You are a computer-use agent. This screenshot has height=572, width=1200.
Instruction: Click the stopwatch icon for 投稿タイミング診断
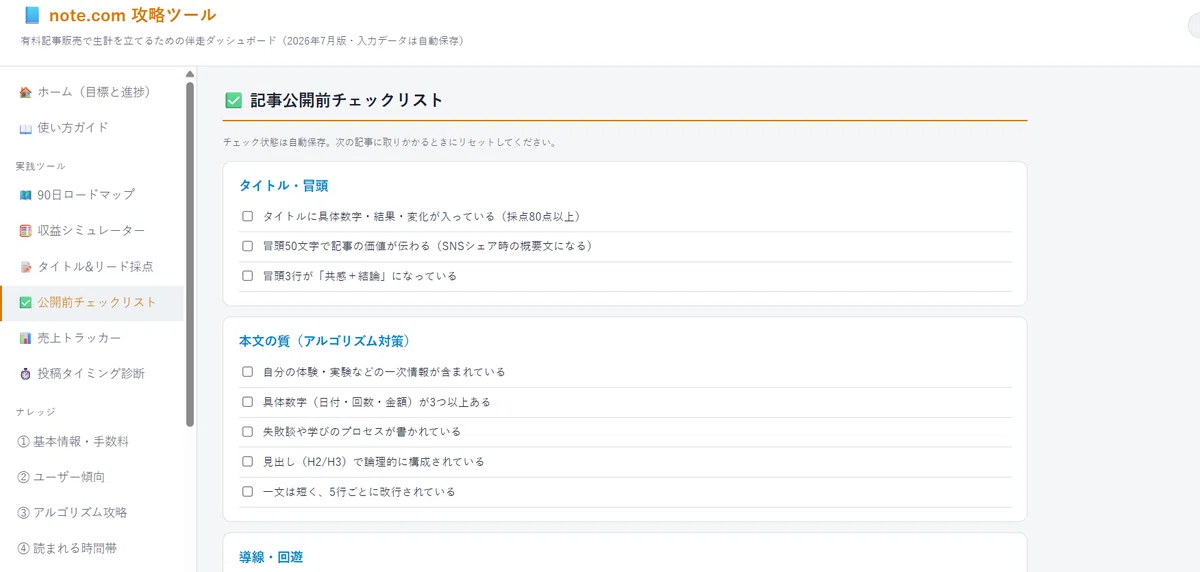(x=26, y=374)
